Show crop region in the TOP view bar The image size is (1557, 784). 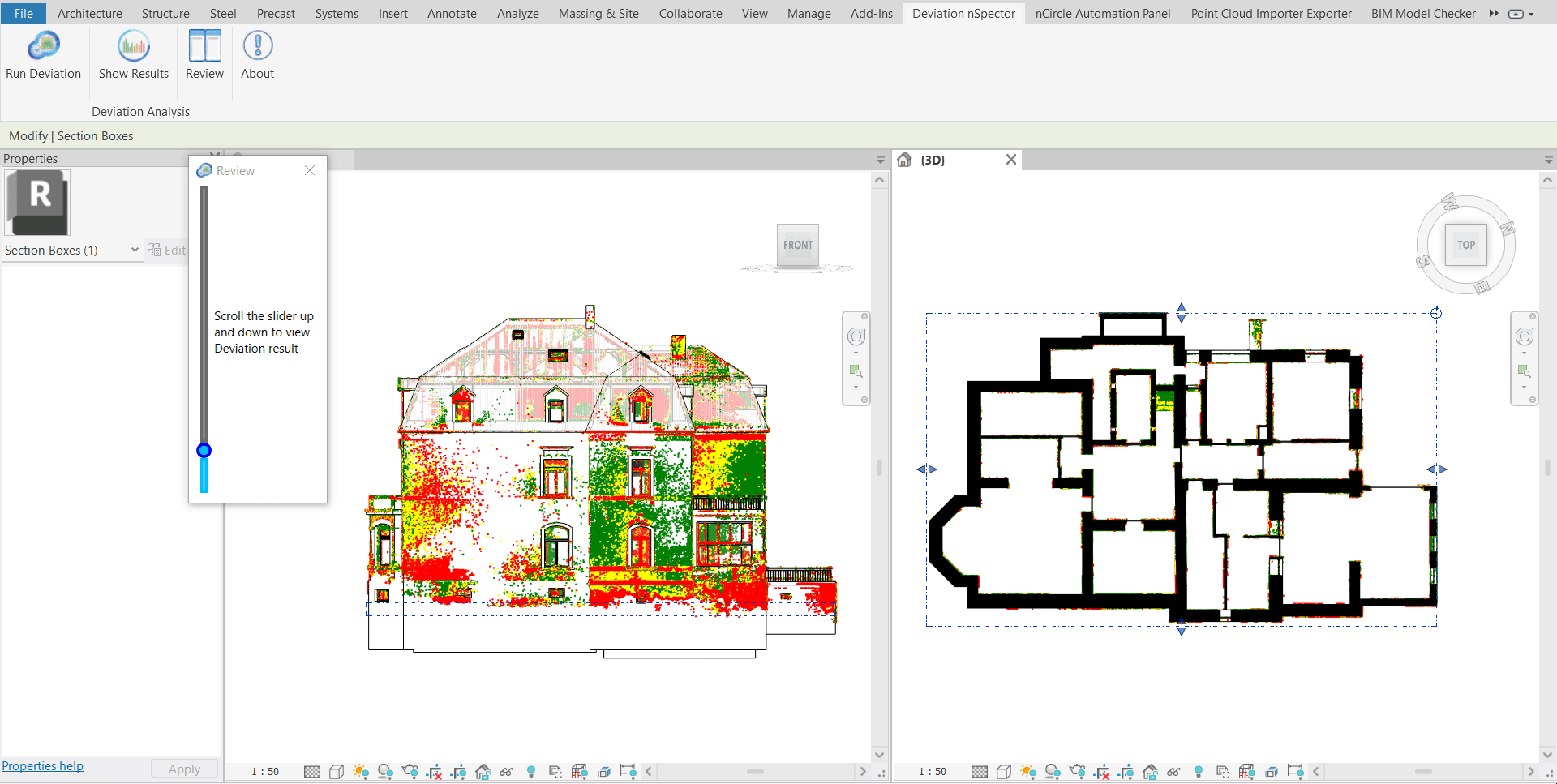[x=1126, y=772]
